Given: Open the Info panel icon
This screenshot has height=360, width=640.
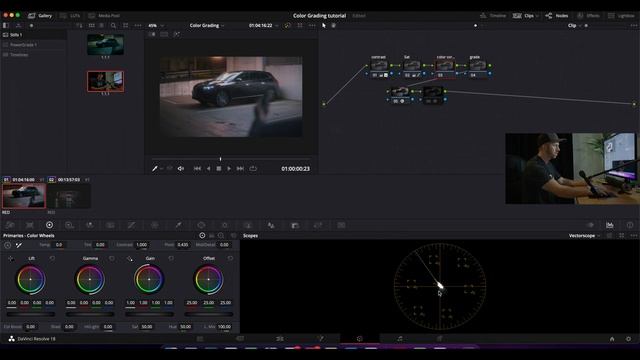Looking at the screenshot, I should coord(630,225).
